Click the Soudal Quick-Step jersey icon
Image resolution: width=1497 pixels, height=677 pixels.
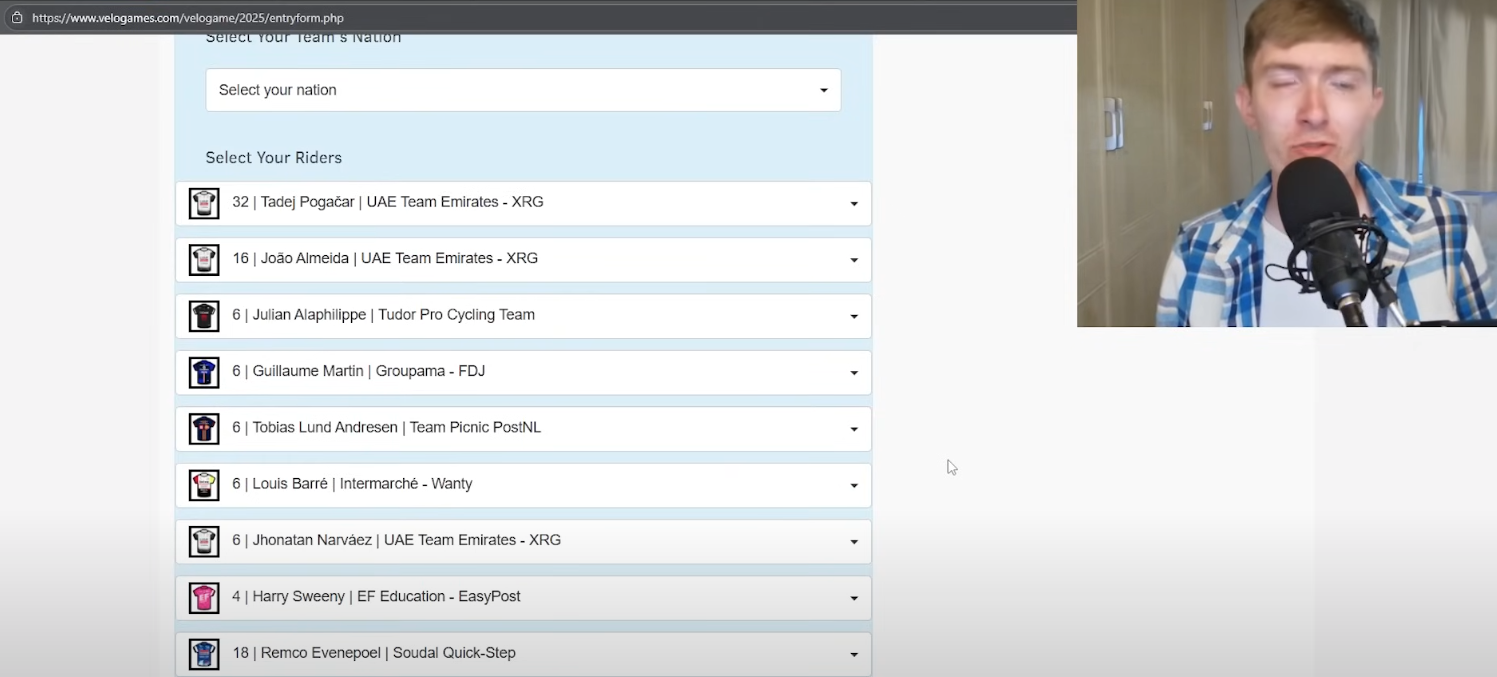(x=204, y=654)
